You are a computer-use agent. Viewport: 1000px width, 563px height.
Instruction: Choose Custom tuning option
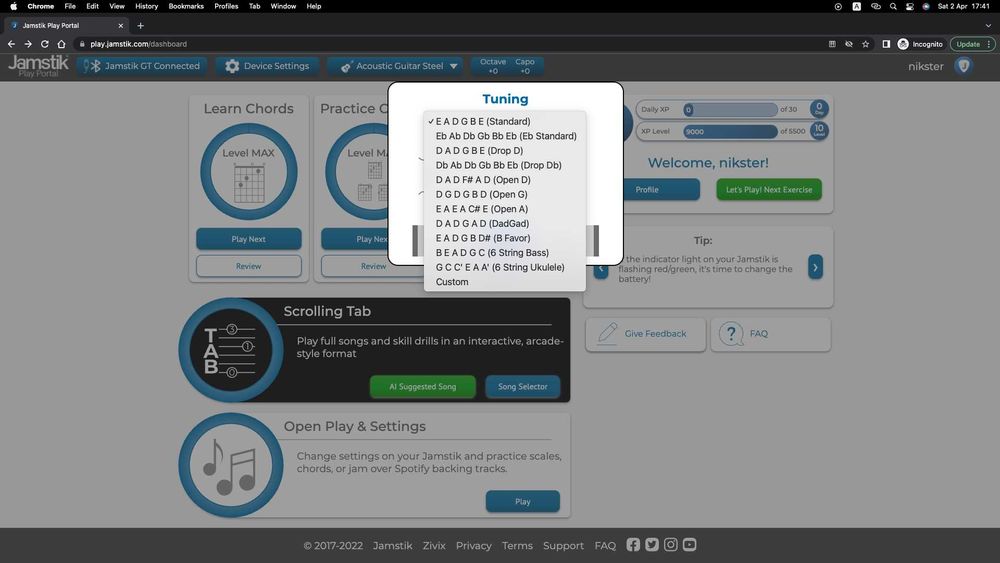pos(504,282)
